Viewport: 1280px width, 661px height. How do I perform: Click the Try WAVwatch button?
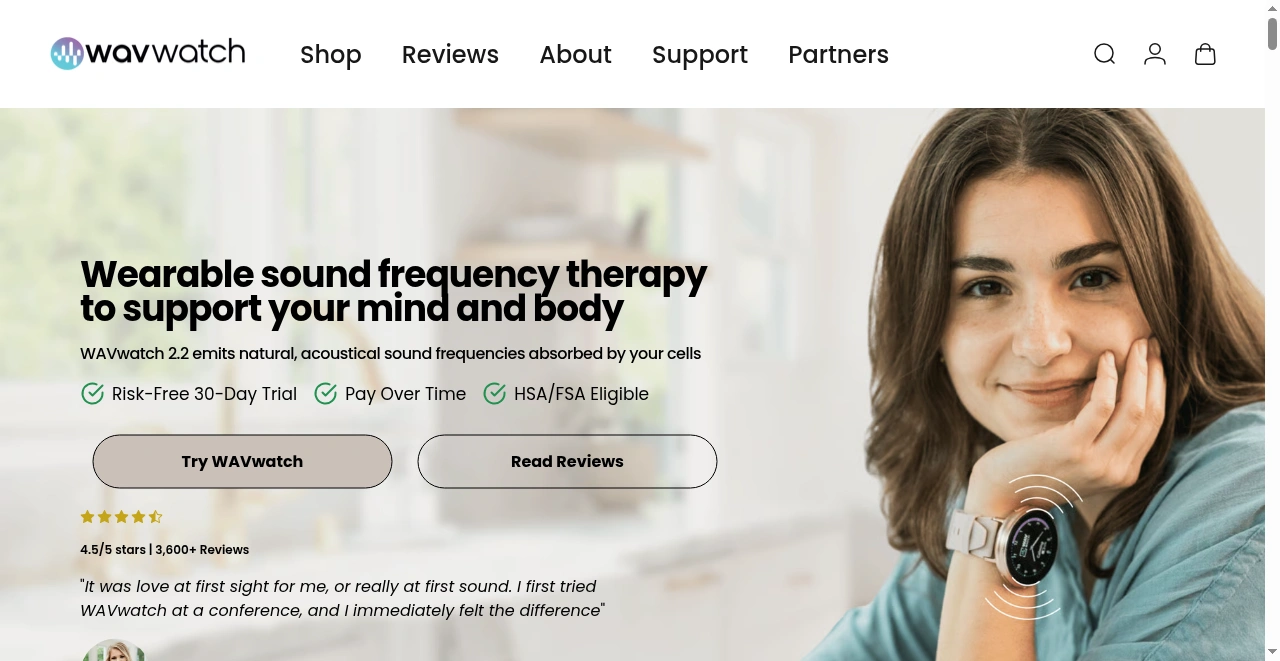(242, 461)
